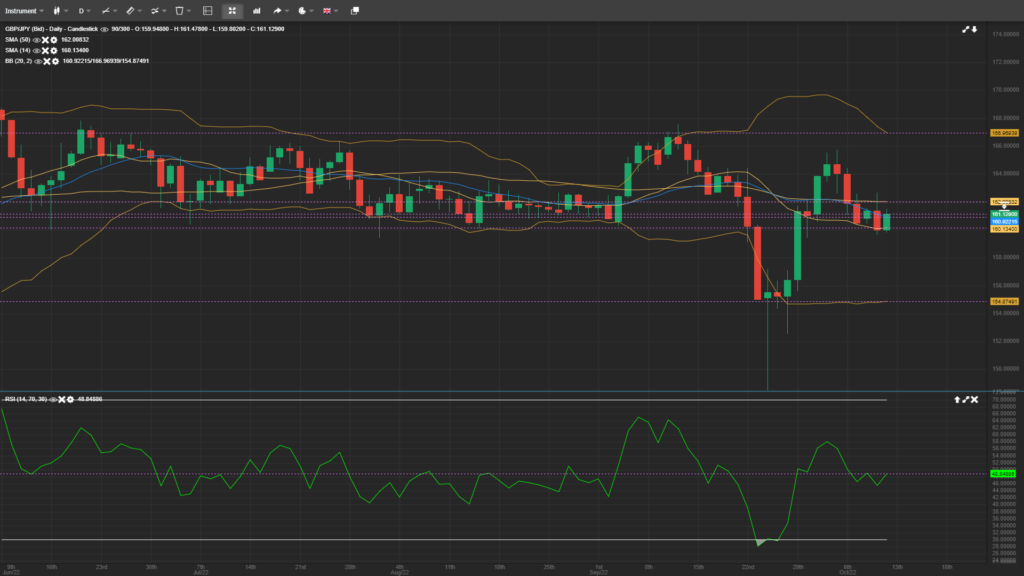Open the share arrow menu
This screenshot has height=576, width=1024.
(x=279, y=10)
